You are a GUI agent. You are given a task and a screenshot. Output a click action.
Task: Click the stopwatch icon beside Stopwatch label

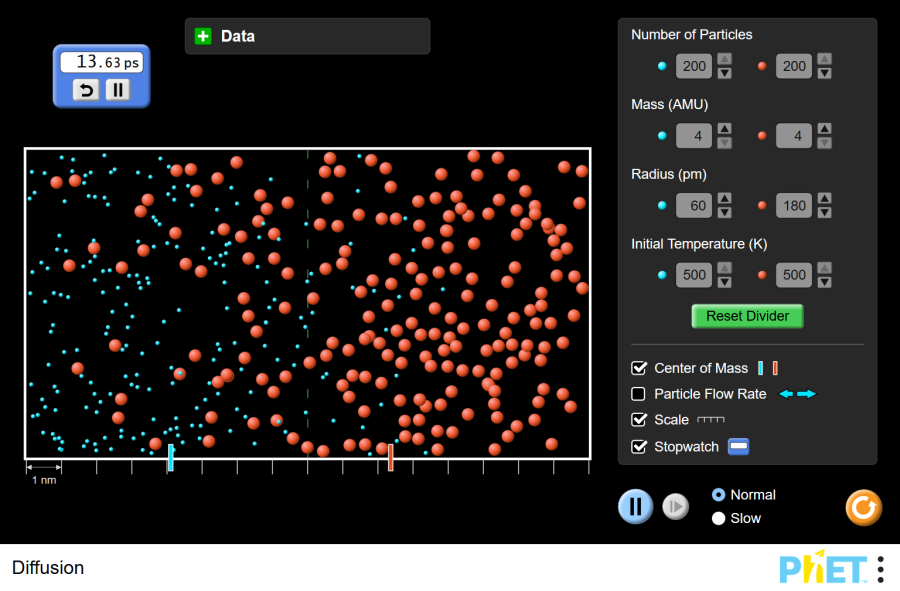click(x=739, y=446)
